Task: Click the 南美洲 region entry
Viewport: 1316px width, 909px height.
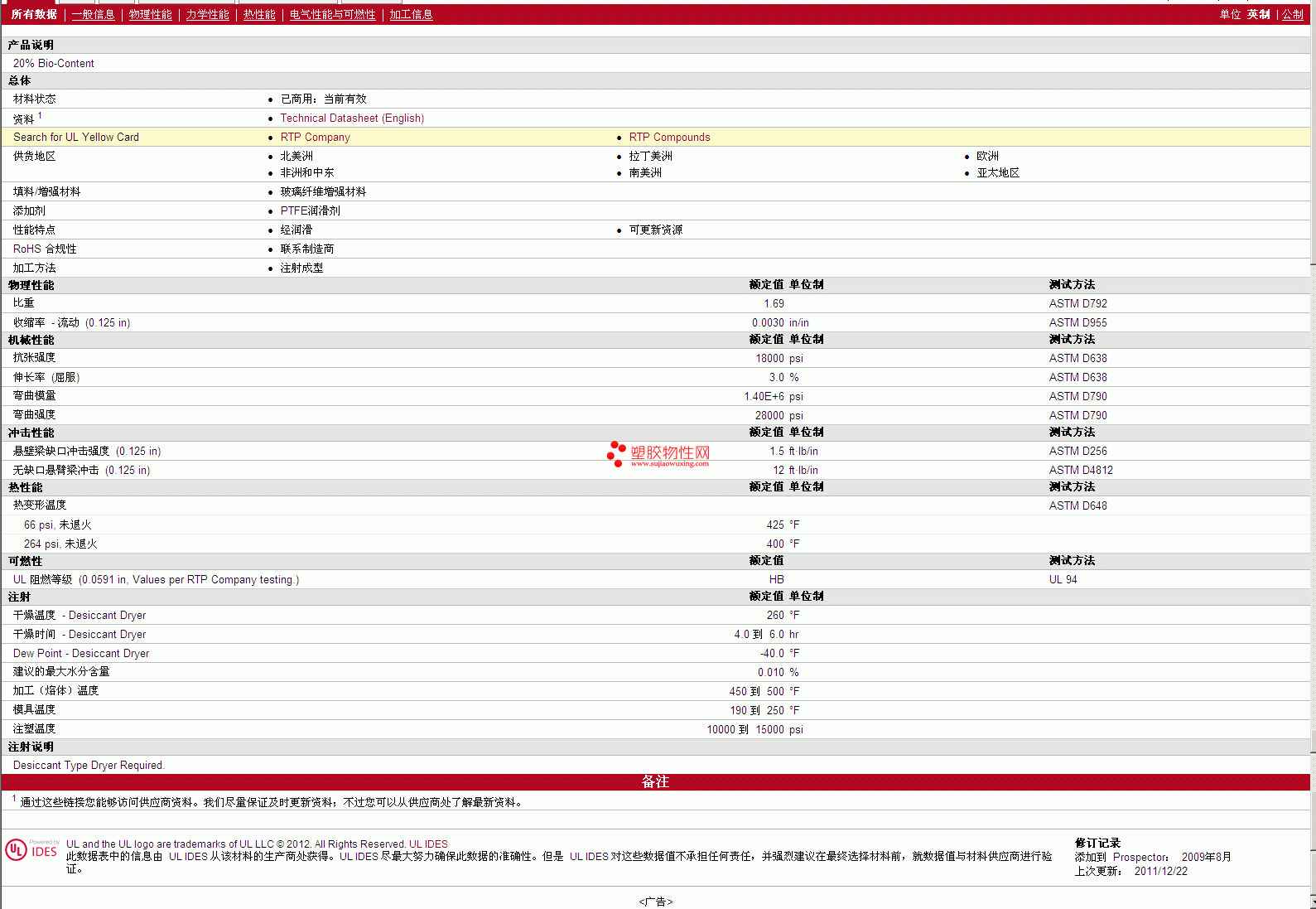Action: [x=645, y=172]
